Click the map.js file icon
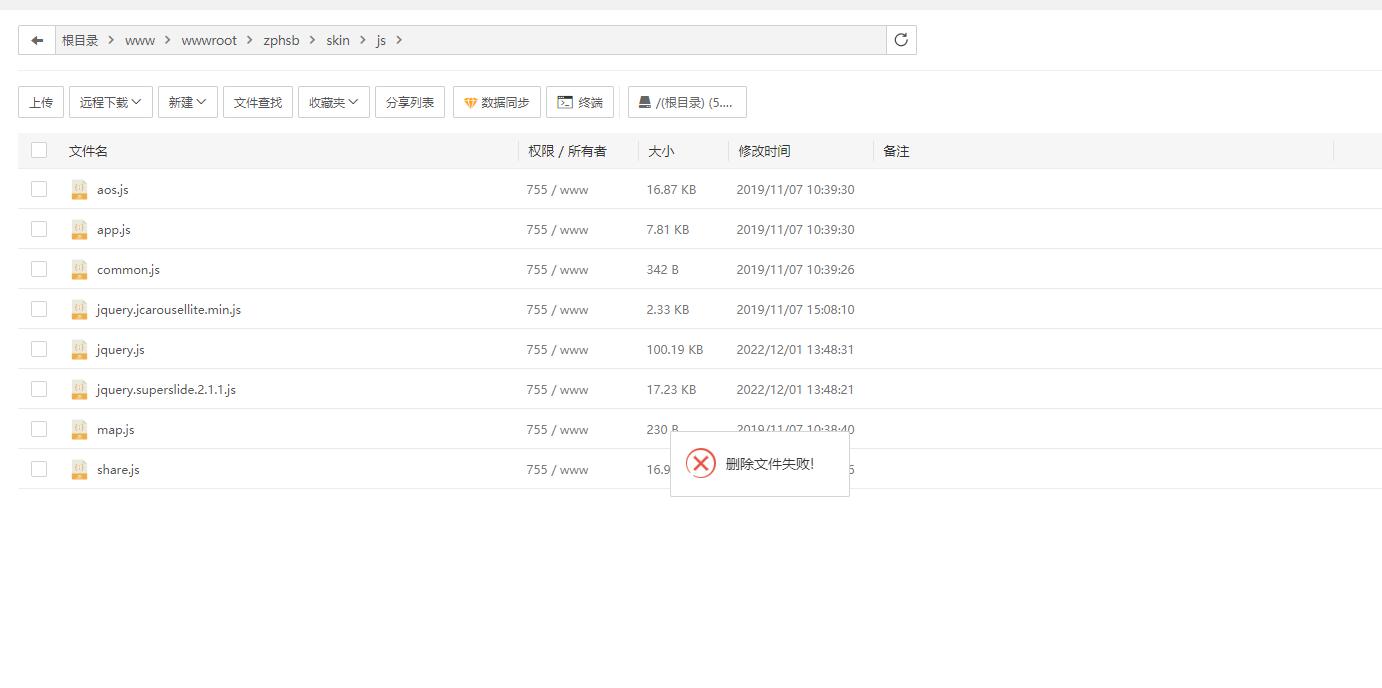The image size is (1382, 688). [79, 429]
